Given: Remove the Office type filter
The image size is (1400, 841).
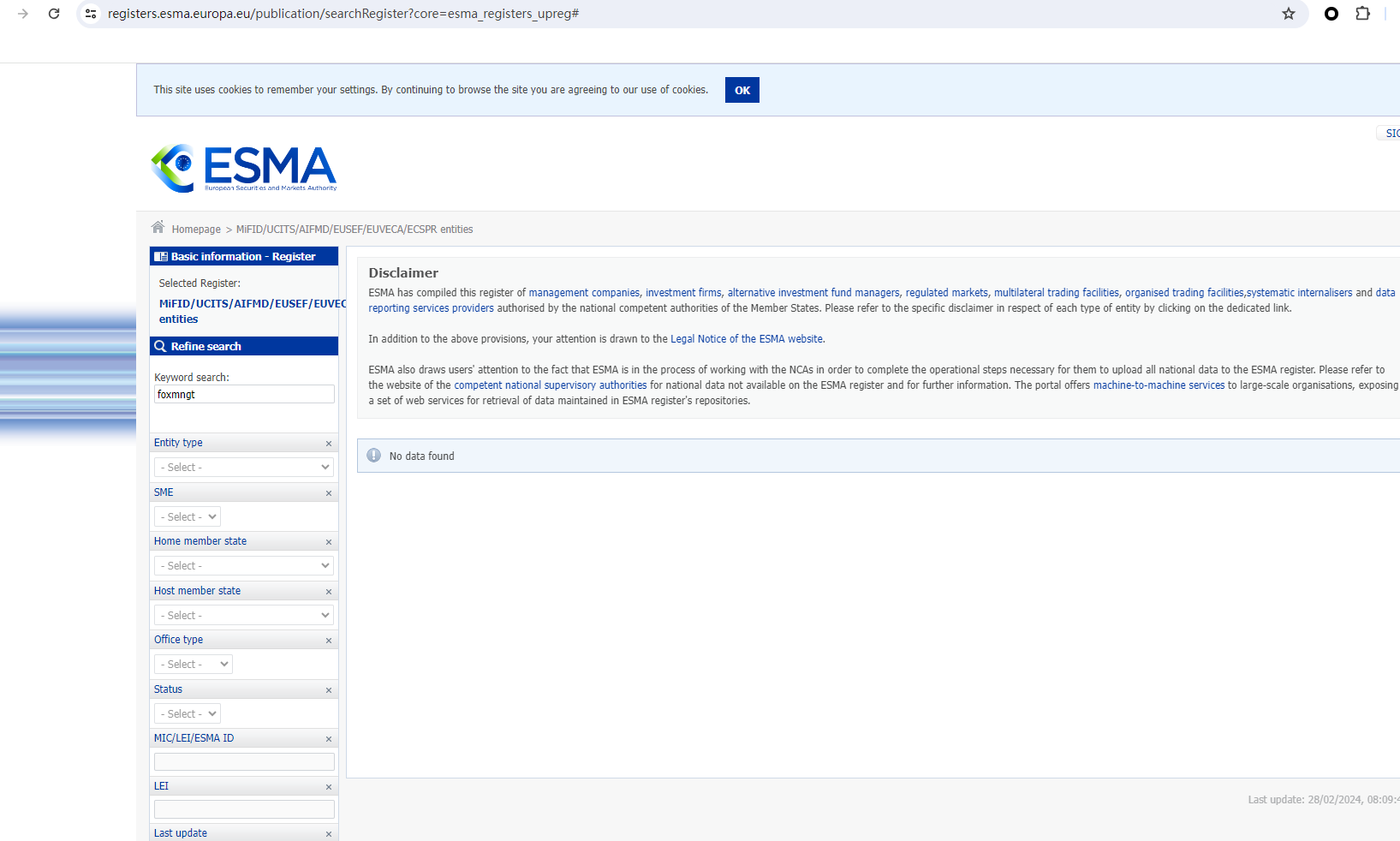Looking at the screenshot, I should click(x=329, y=641).
